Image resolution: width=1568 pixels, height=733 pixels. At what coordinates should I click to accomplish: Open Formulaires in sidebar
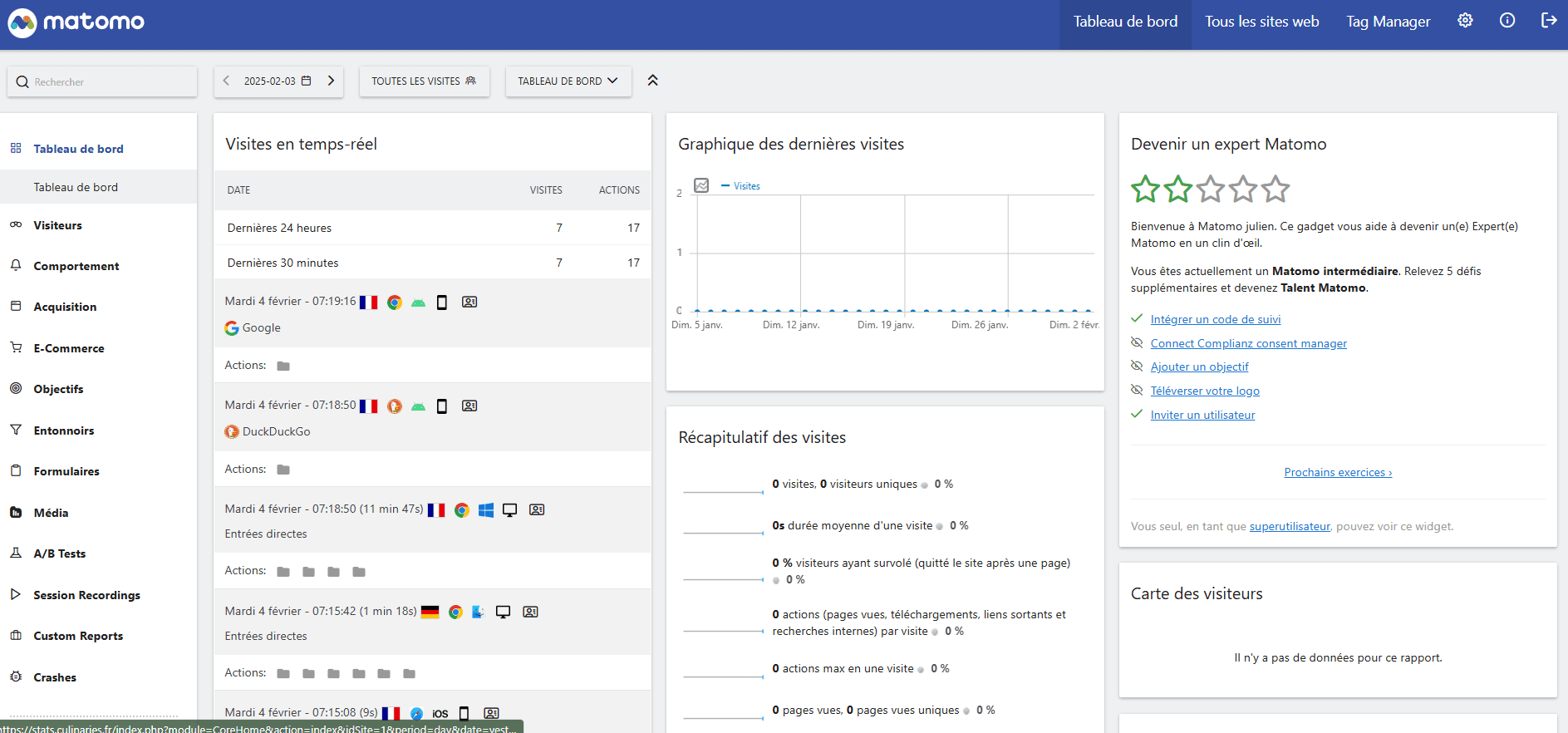(x=66, y=471)
